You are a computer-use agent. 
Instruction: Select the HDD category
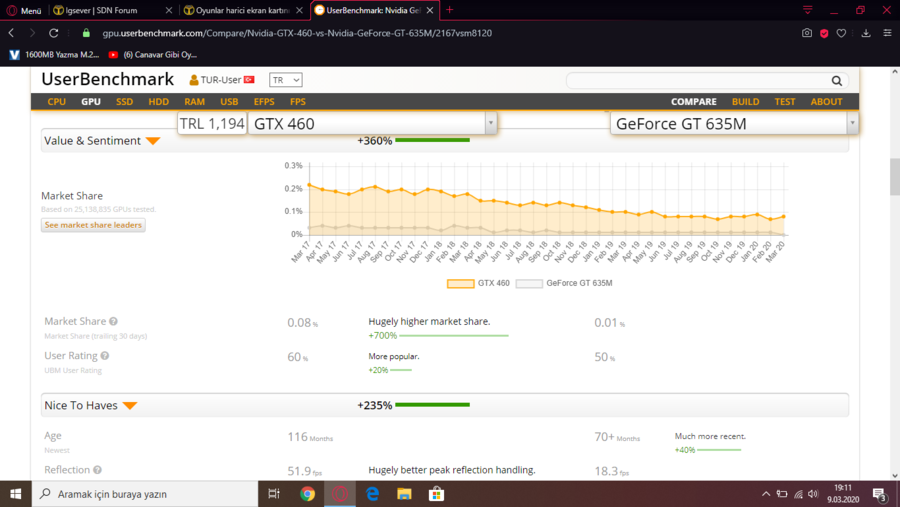[x=158, y=102]
